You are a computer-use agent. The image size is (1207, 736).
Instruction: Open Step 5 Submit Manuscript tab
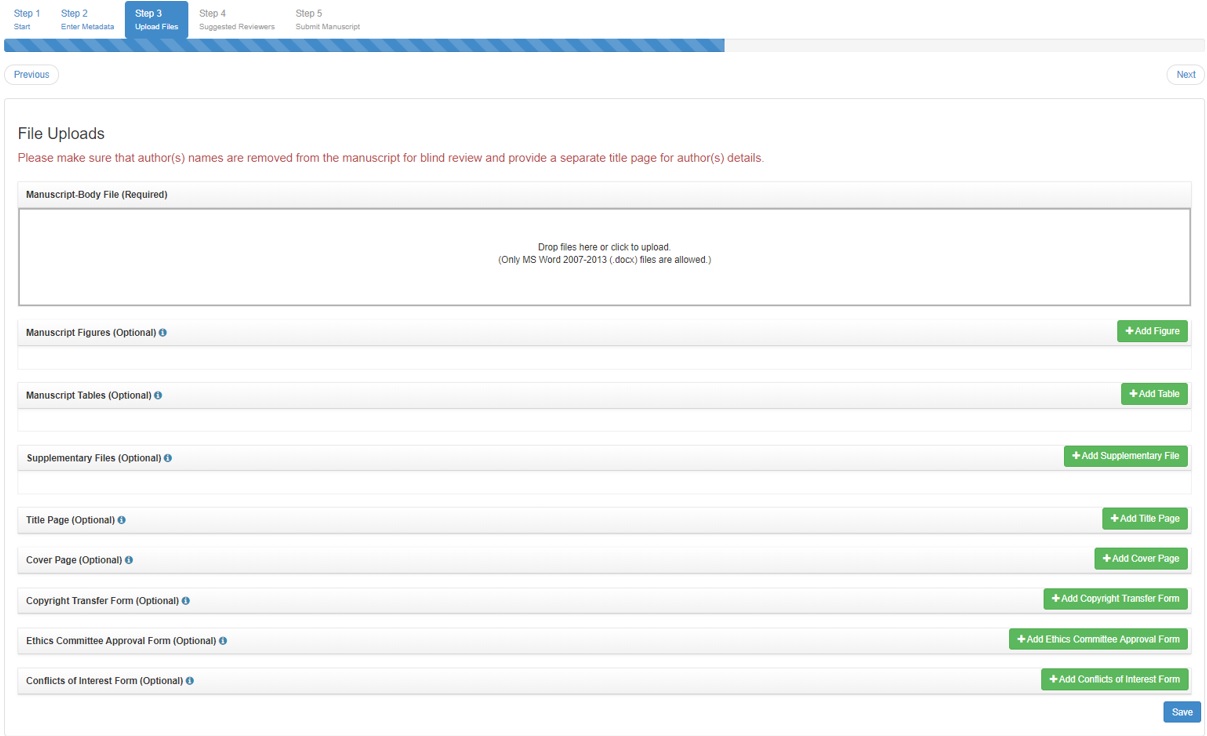(x=327, y=19)
